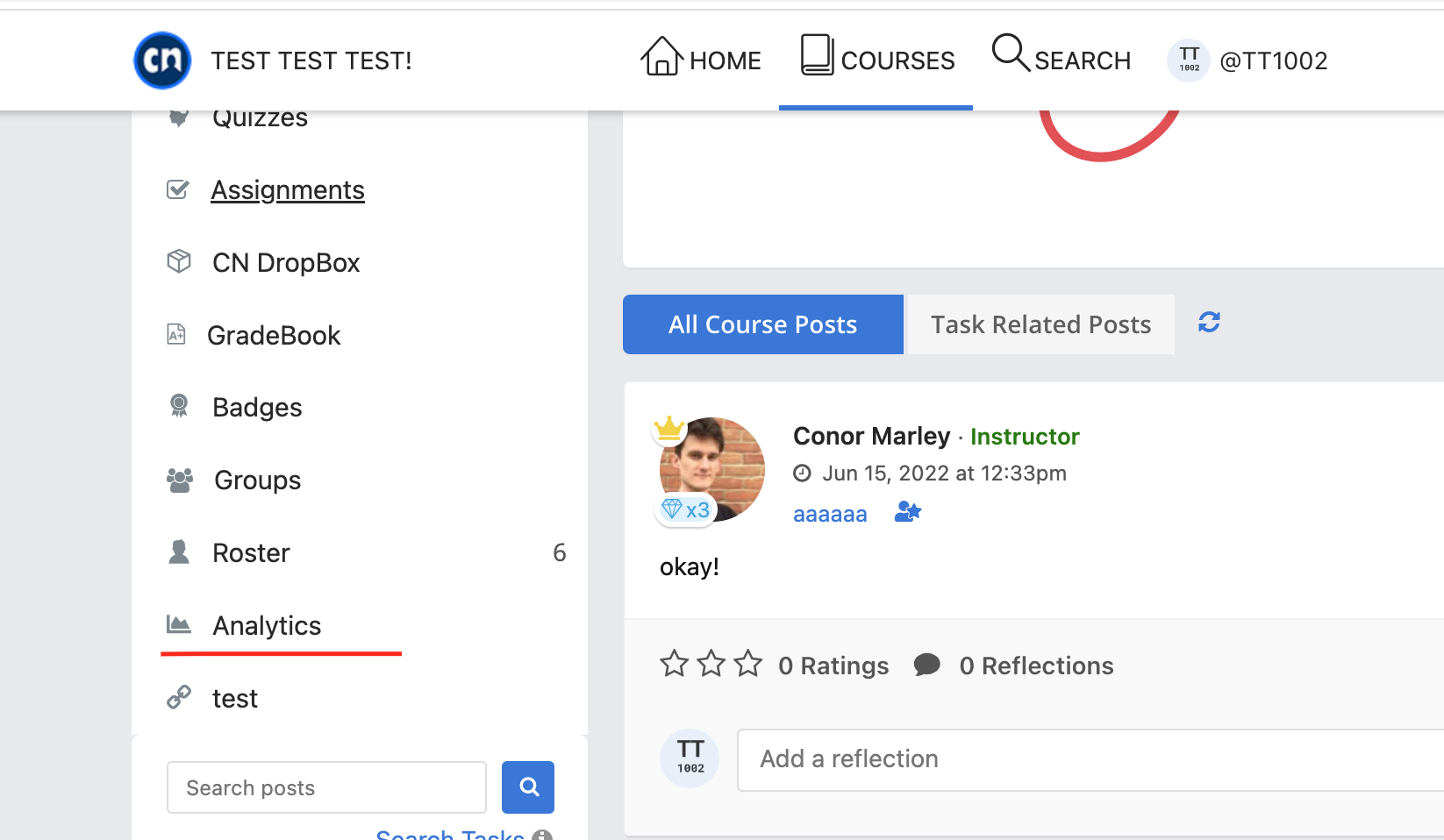
Task: Click the Badges ribbon icon
Action: tap(179, 405)
